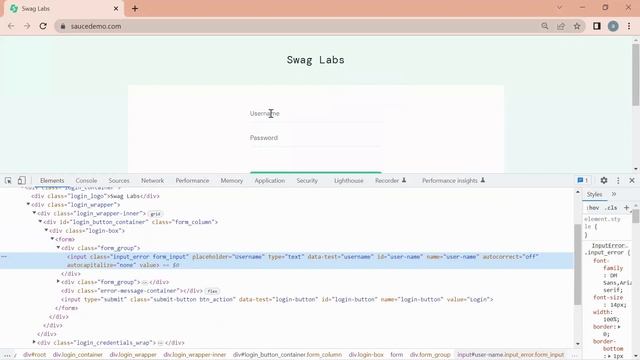
Task: Open the Recorder tab
Action: point(390,180)
